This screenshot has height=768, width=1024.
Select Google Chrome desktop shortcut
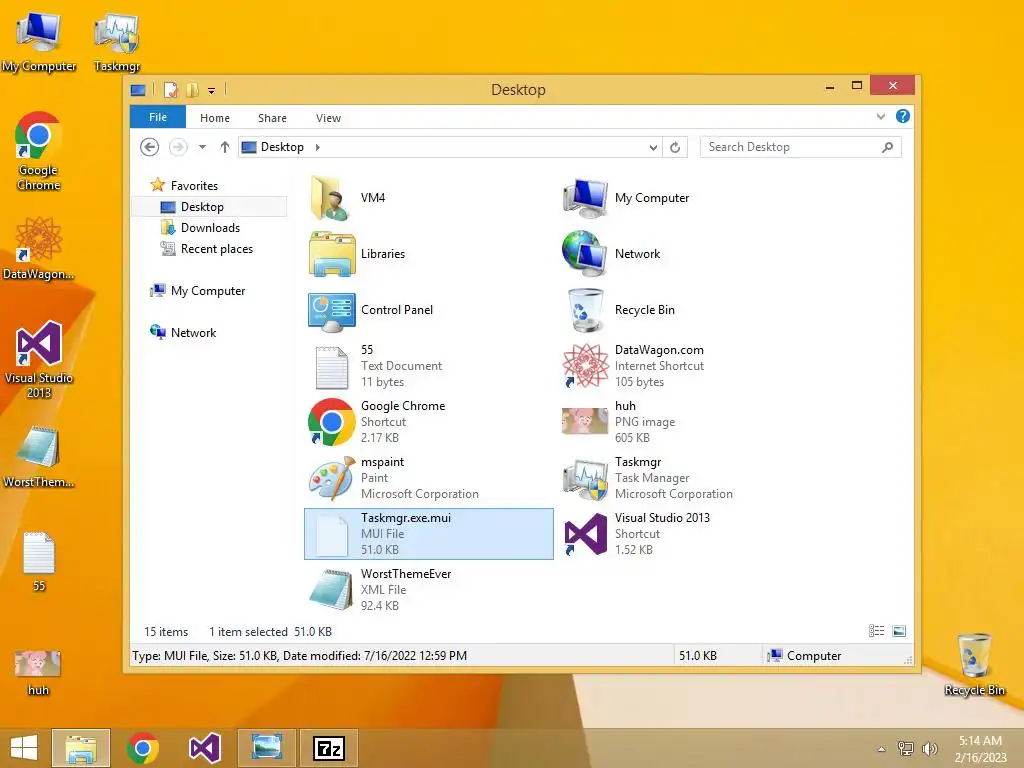pos(39,152)
